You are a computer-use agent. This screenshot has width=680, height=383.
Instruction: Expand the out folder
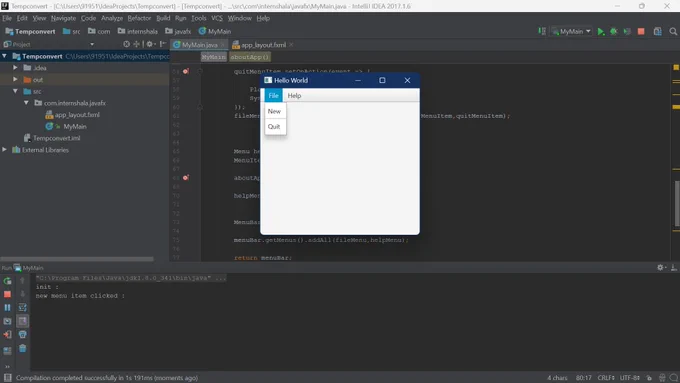click(15, 79)
